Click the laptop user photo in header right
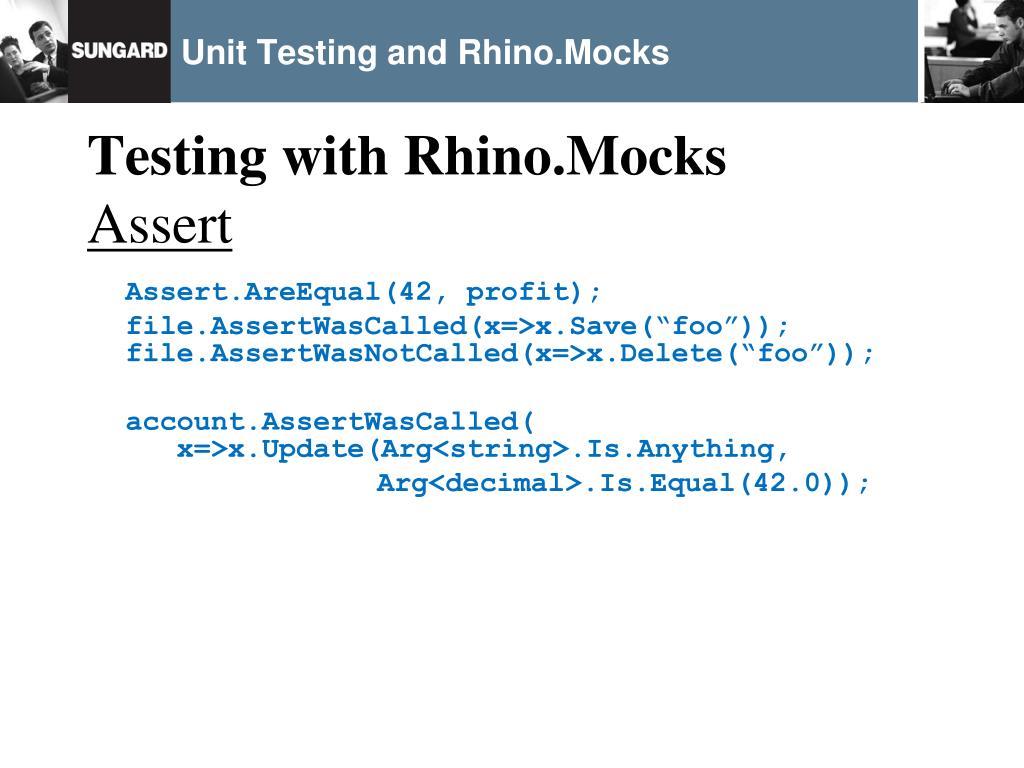This screenshot has height=768, width=1024. point(973,51)
